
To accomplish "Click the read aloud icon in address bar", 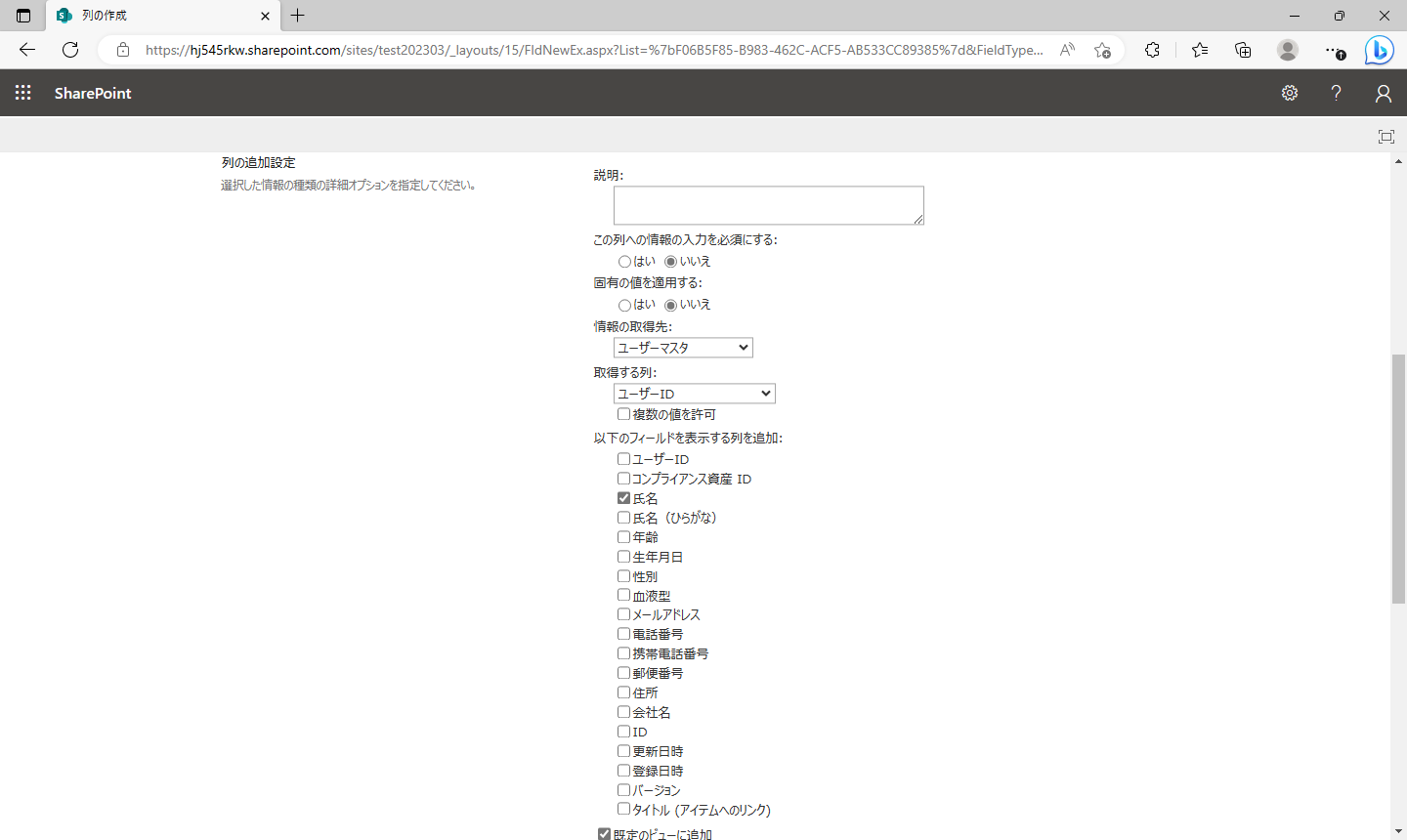I will 1067,50.
